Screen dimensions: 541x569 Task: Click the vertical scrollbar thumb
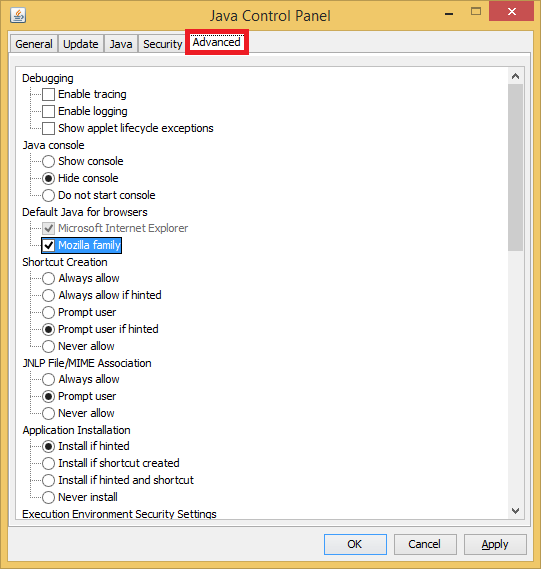tap(515, 168)
